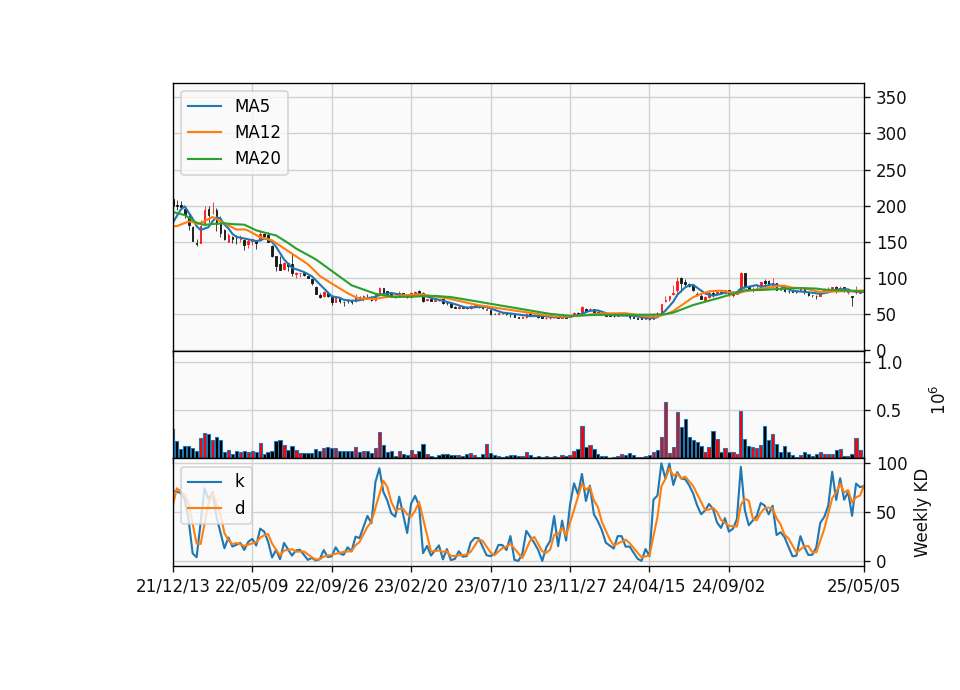Viewport: 960px width, 690px height.
Task: Click the 0.5 volume axis label
Action: coord(889,411)
